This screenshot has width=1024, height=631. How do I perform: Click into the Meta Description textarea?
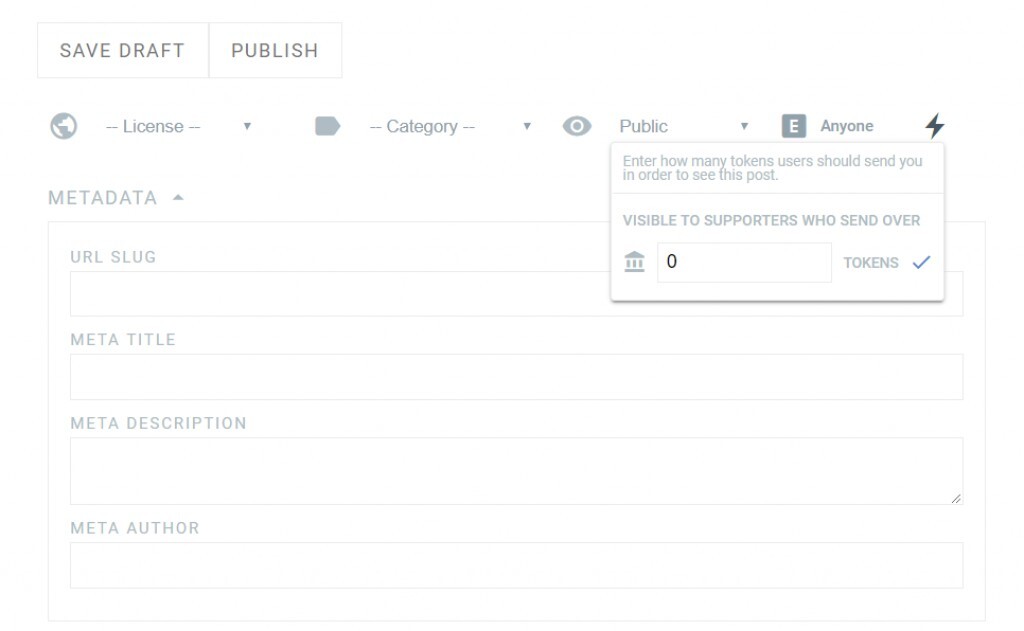[516, 470]
